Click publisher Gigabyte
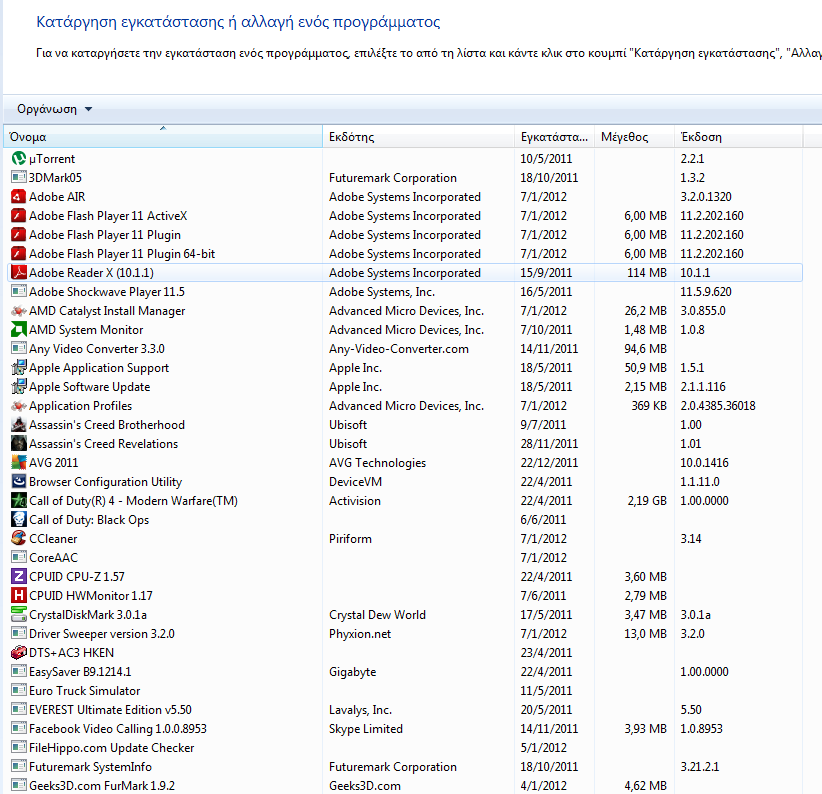Image resolution: width=822 pixels, height=794 pixels. [353, 671]
